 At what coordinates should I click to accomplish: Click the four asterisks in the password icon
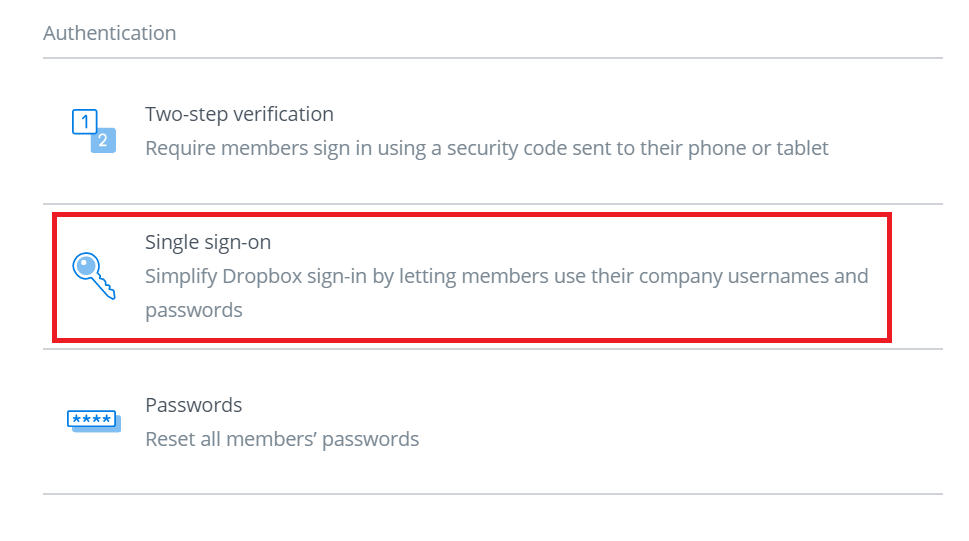coord(91,419)
